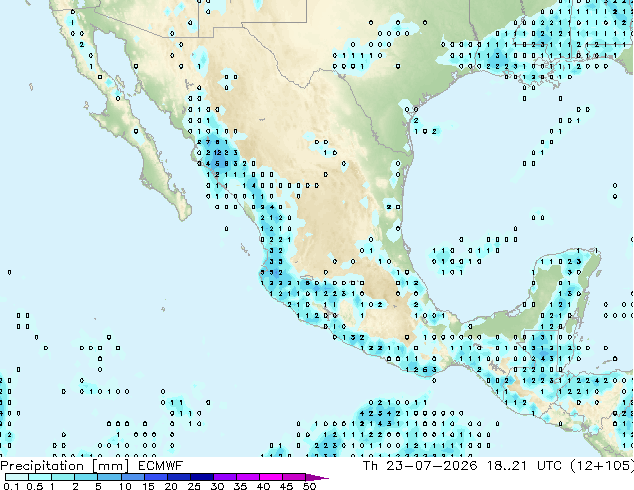This screenshot has width=634, height=490.
Task: Click the '[mm]' unit label
Action: (x=111, y=466)
